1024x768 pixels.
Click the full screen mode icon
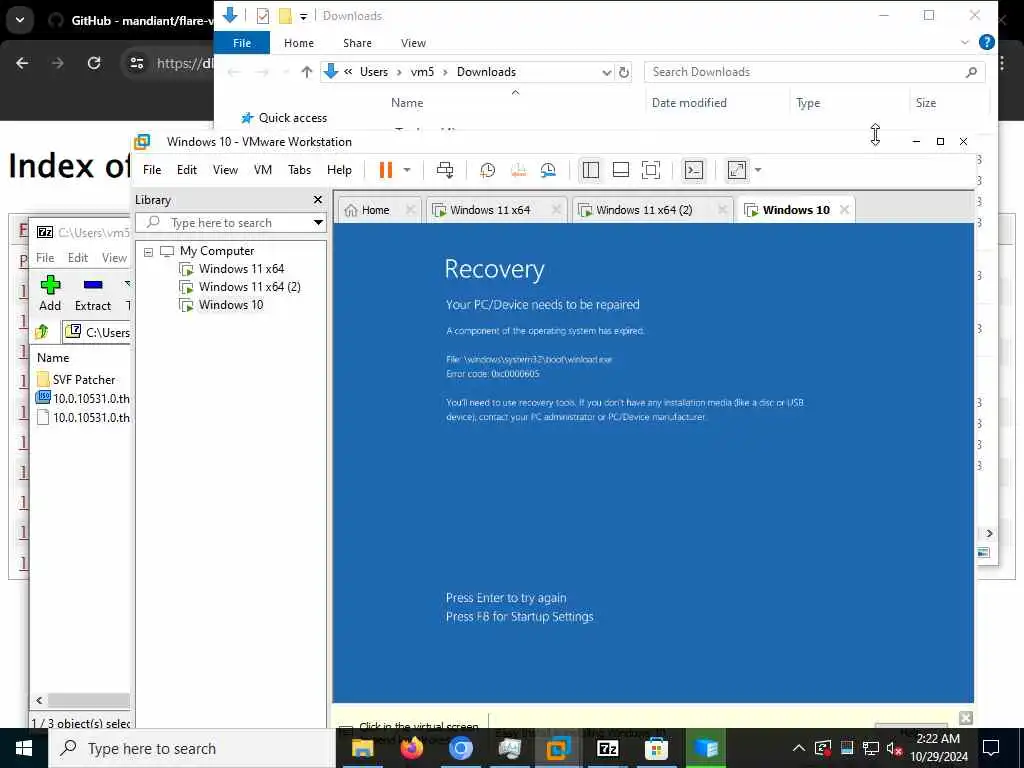[x=650, y=170]
